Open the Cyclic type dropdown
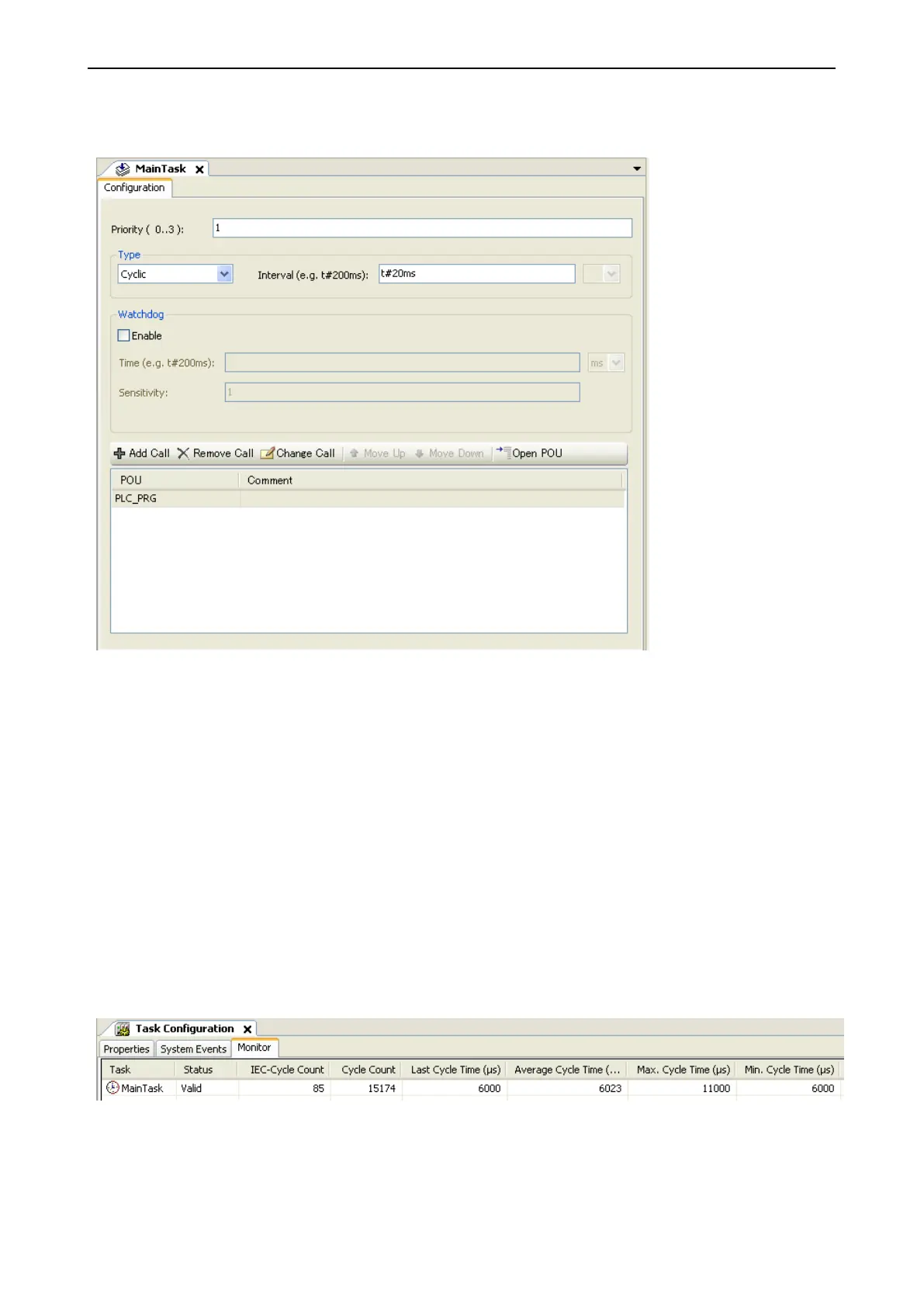 tap(224, 274)
